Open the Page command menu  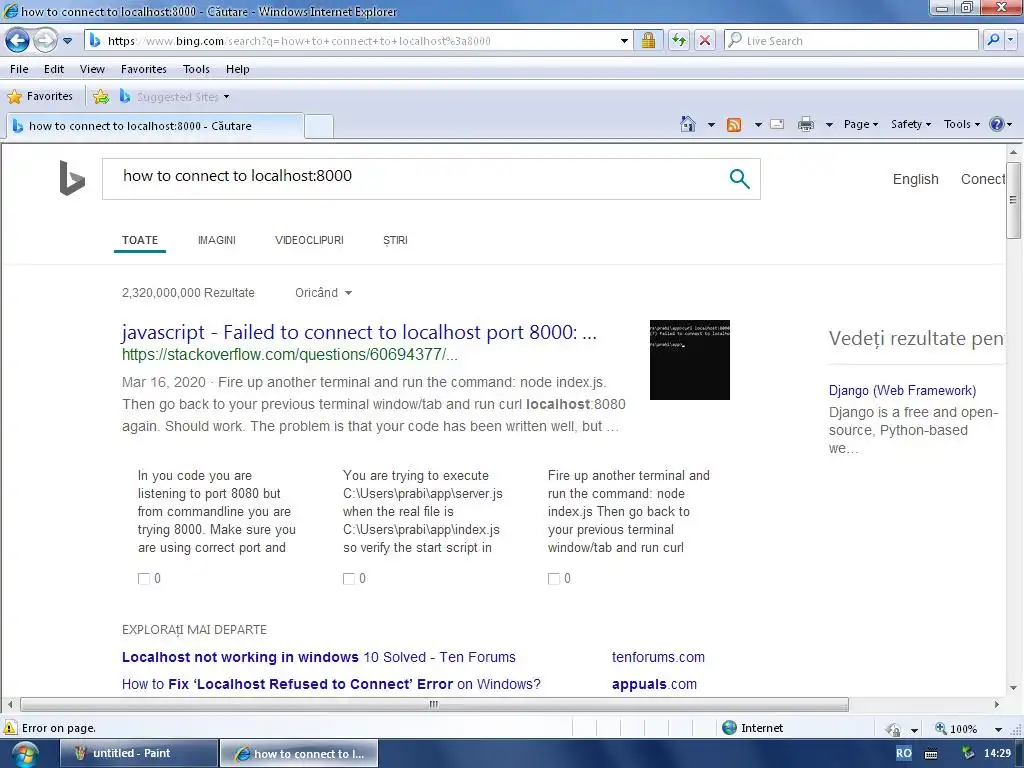tap(861, 124)
